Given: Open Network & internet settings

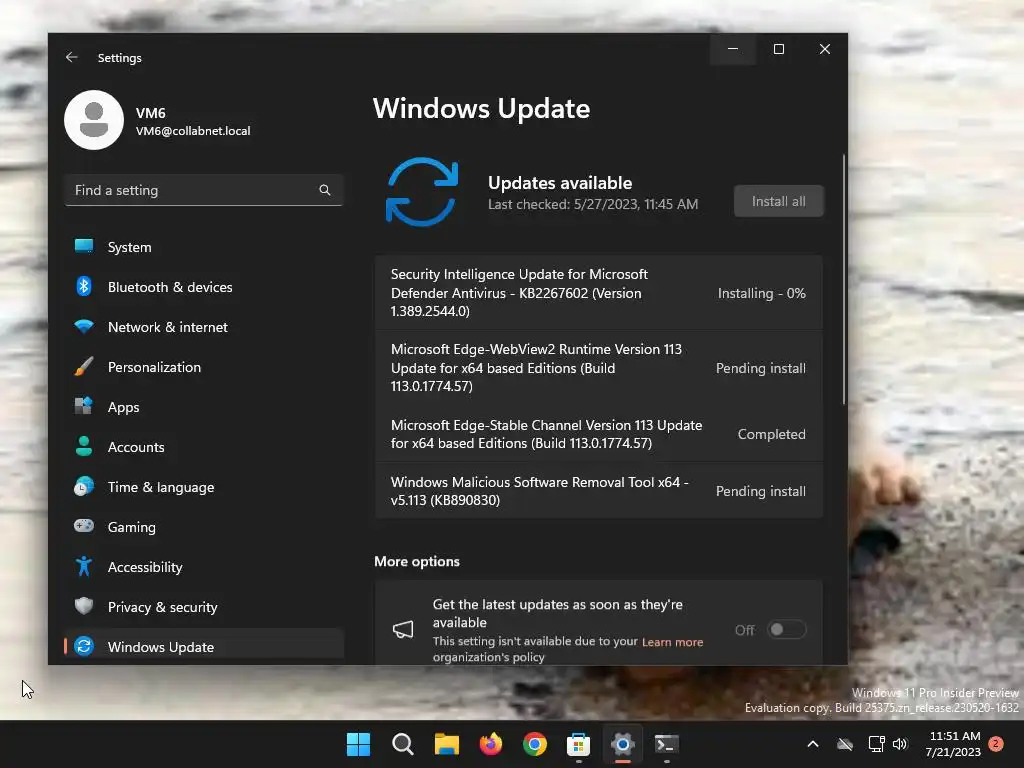Looking at the screenshot, I should [x=204, y=327].
